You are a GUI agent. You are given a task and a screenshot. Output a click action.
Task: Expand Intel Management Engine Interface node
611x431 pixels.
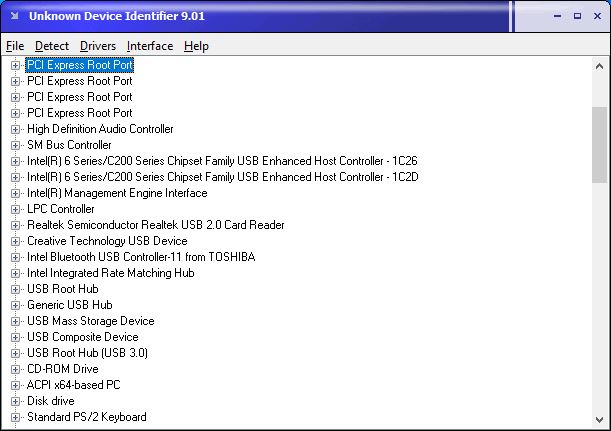click(x=15, y=193)
